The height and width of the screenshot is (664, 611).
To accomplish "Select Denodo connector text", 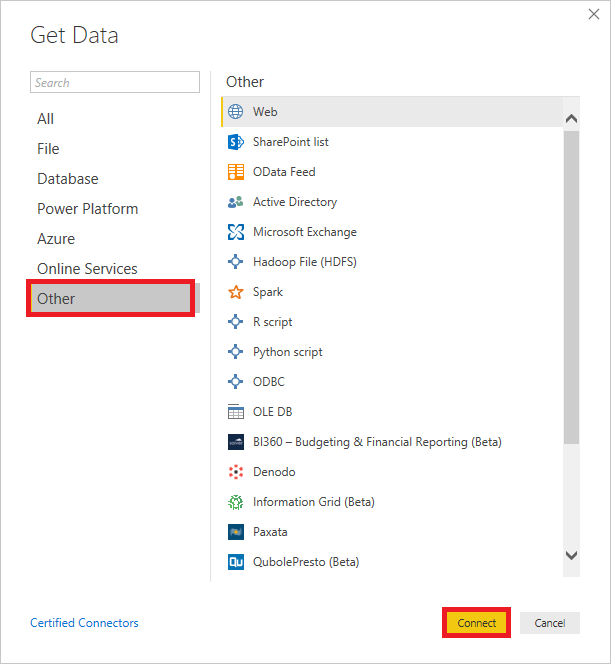I will point(274,472).
